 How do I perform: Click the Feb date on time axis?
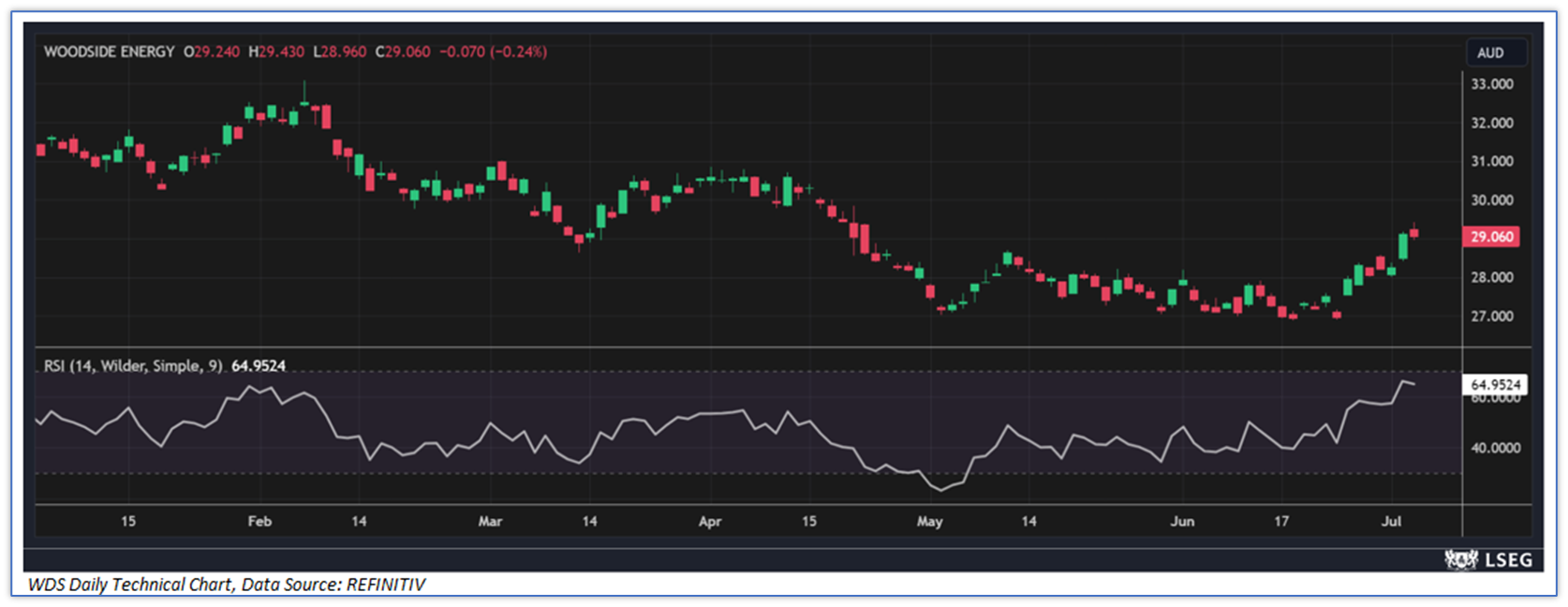[259, 521]
